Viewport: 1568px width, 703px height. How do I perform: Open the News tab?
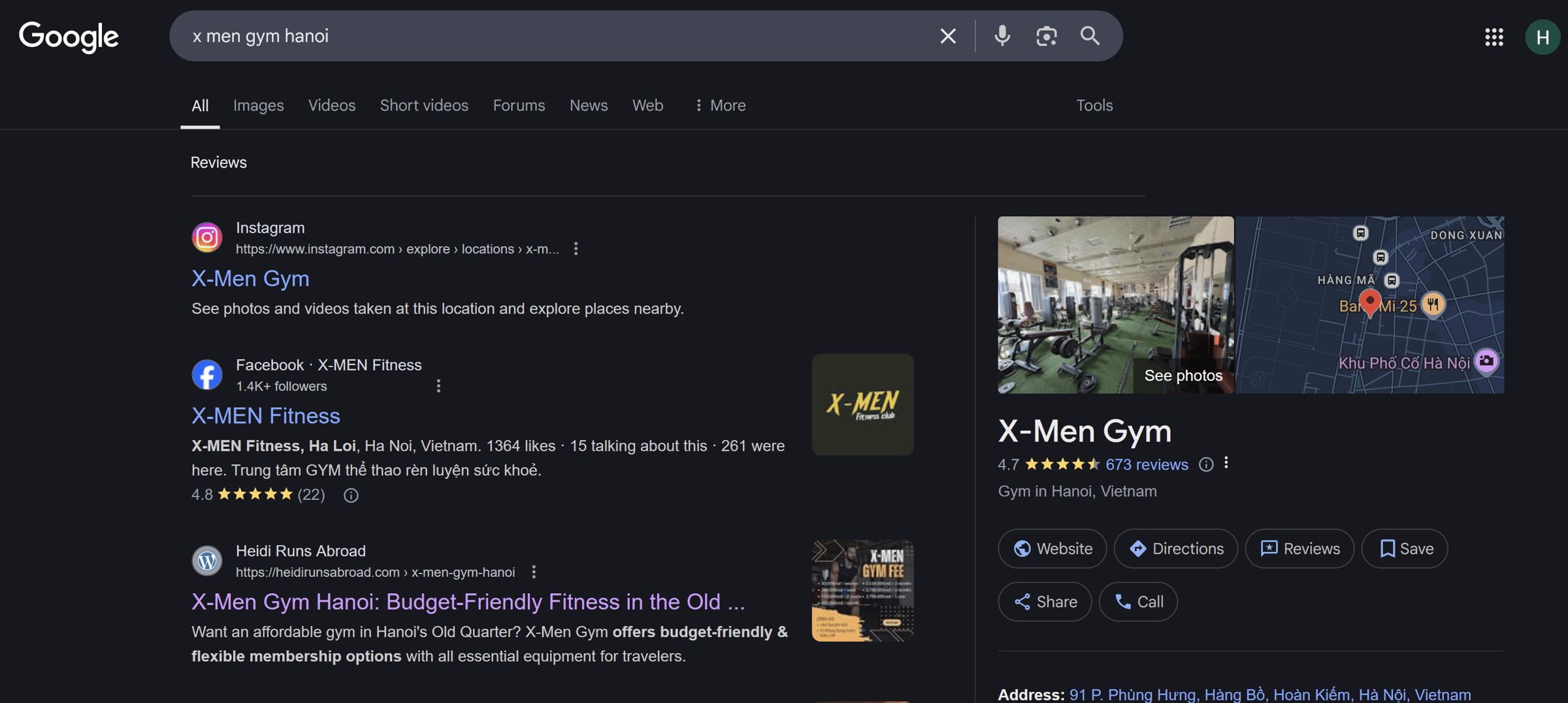click(589, 105)
